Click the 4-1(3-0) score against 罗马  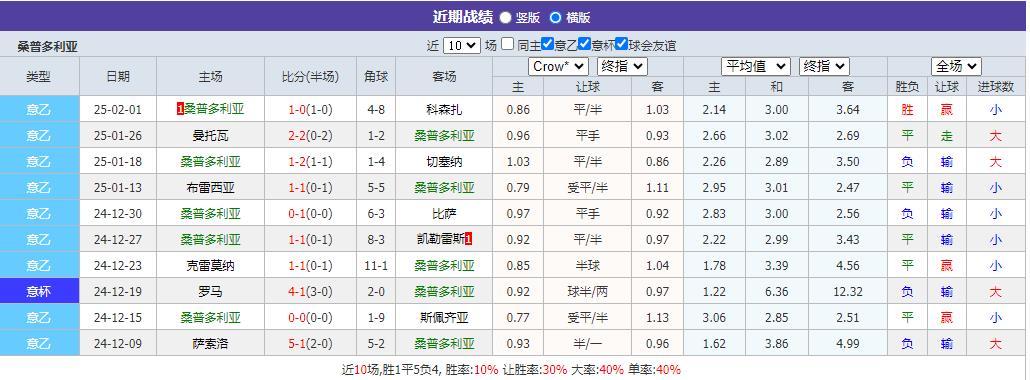[311, 292]
